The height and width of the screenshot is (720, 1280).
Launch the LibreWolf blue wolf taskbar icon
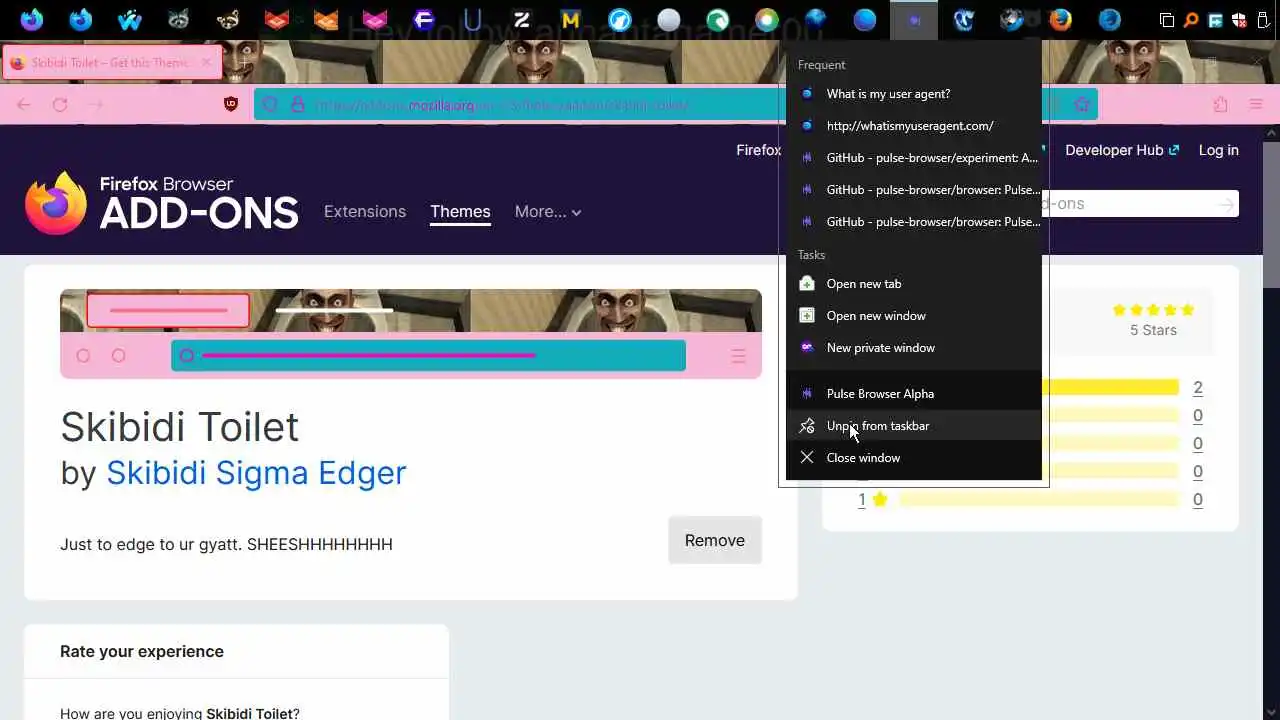(620, 19)
